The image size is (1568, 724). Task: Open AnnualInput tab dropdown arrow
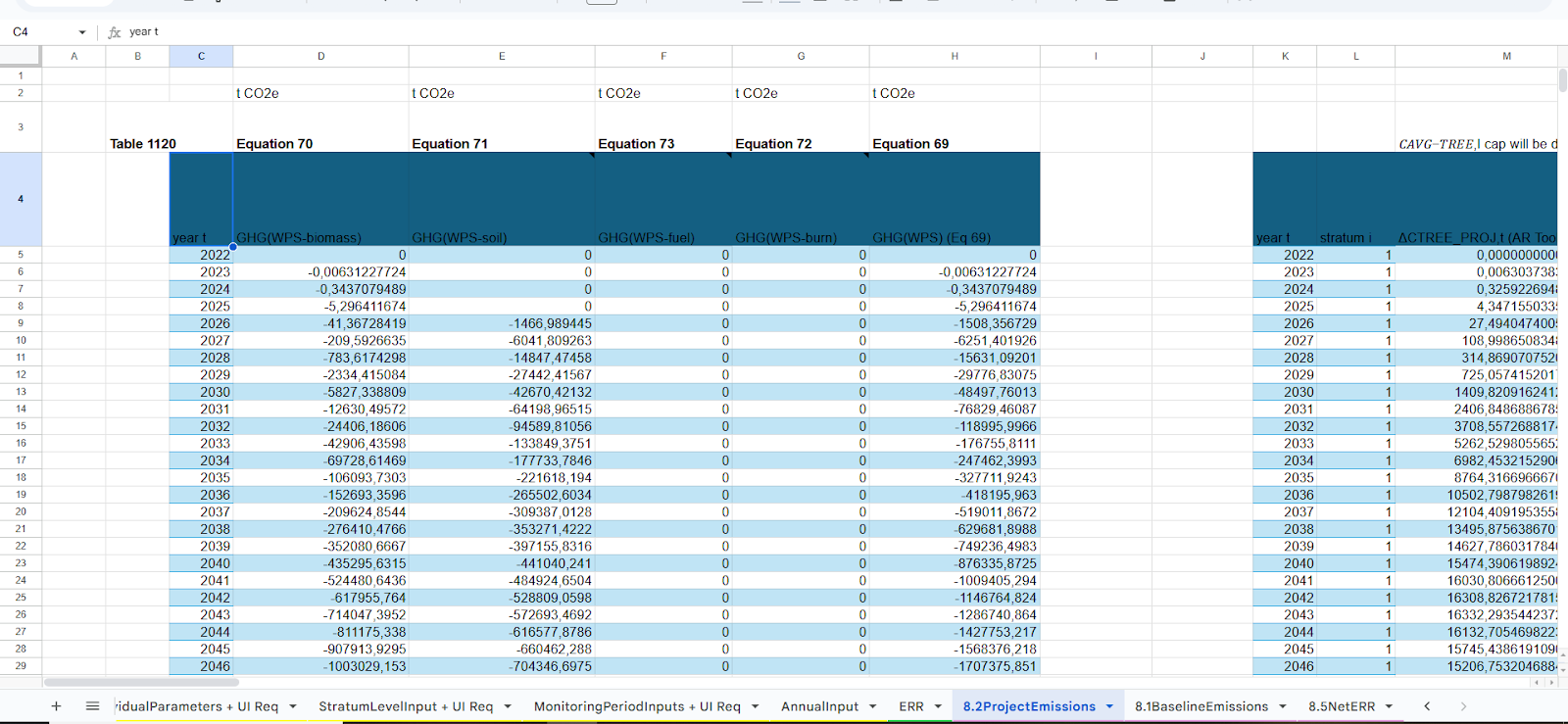tap(872, 706)
